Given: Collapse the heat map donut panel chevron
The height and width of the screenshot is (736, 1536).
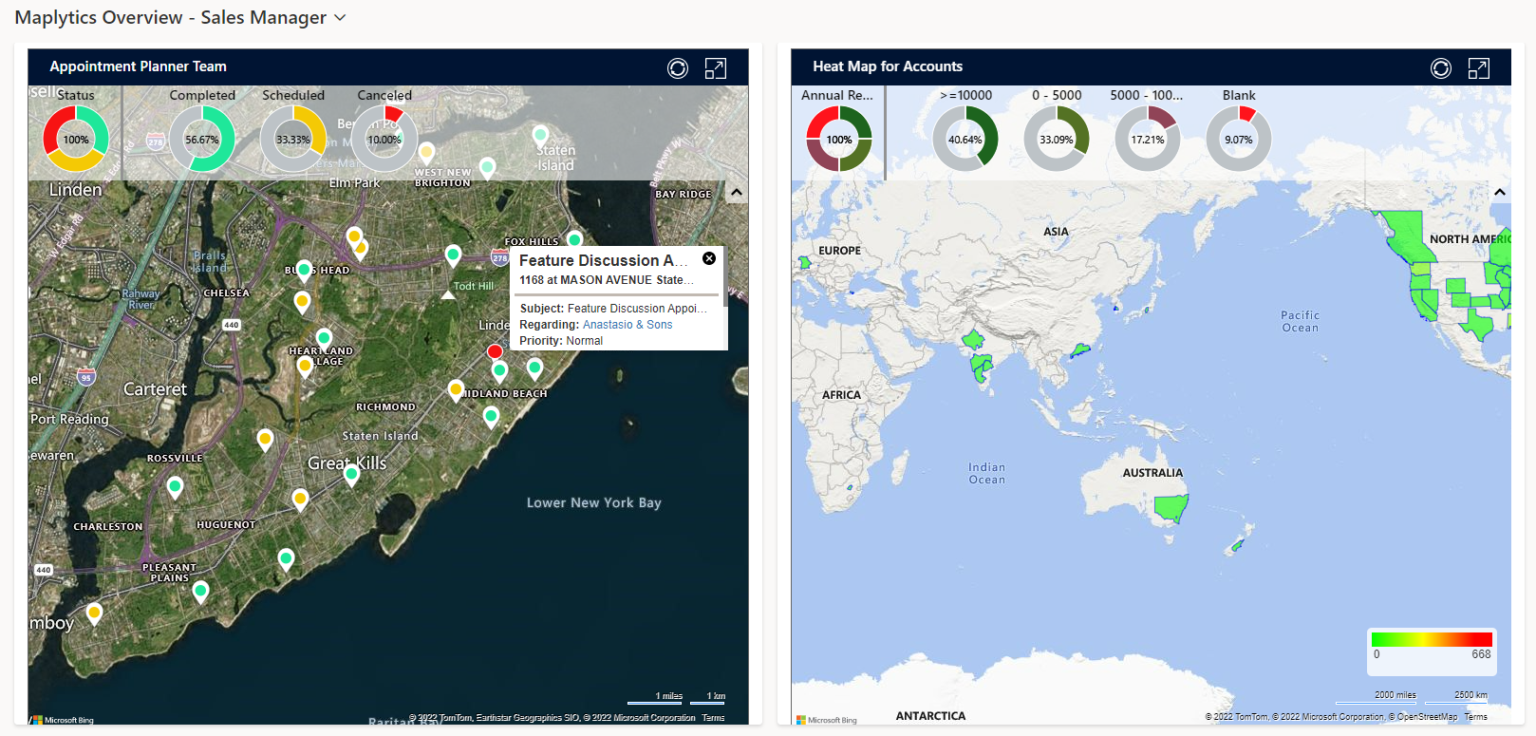Looking at the screenshot, I should point(1499,190).
